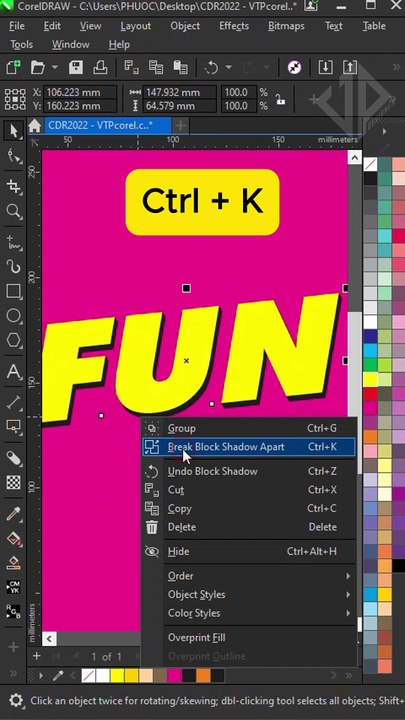Select the Crop tool
405x720 pixels.
tap(13, 186)
